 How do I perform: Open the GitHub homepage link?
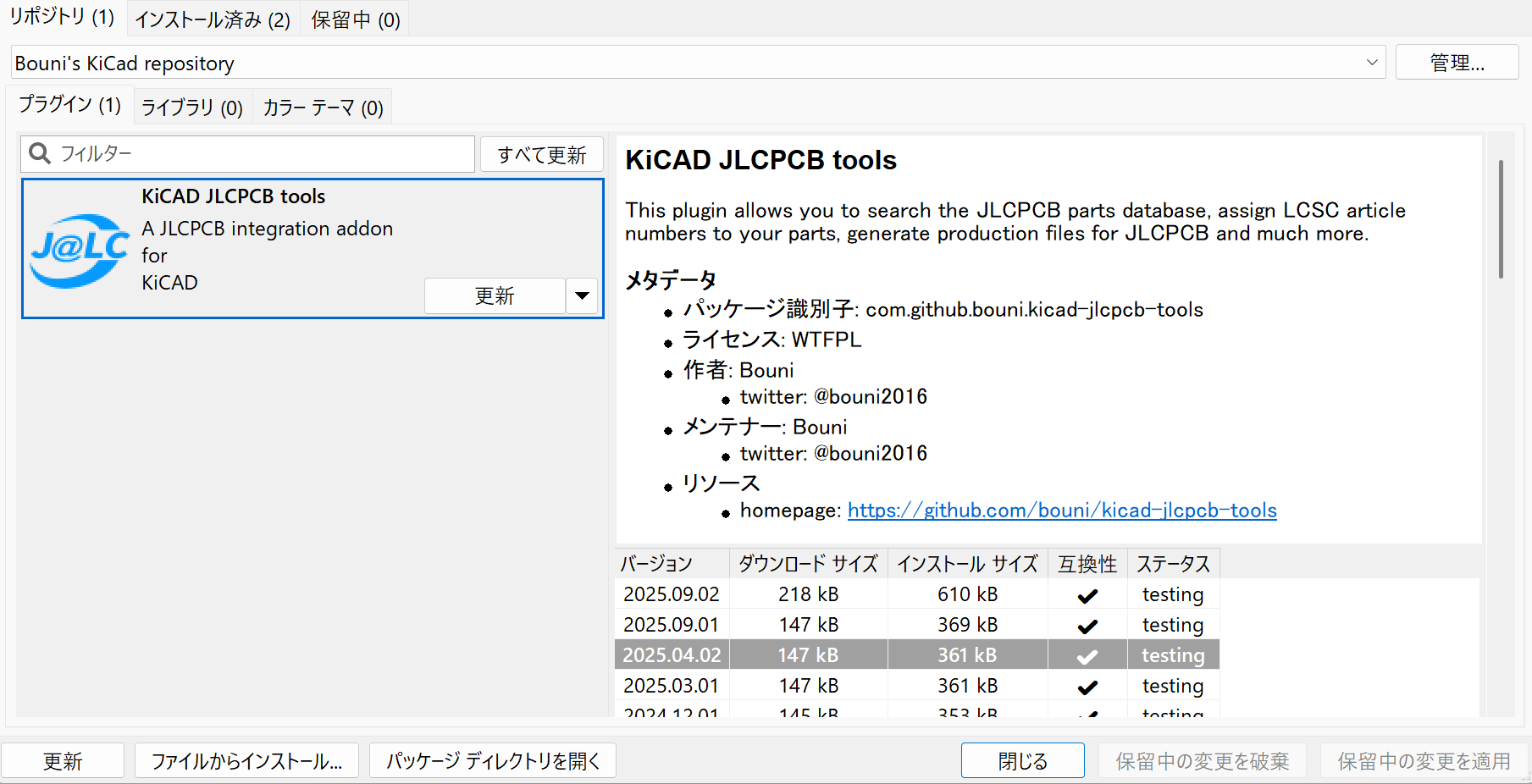point(1061,511)
